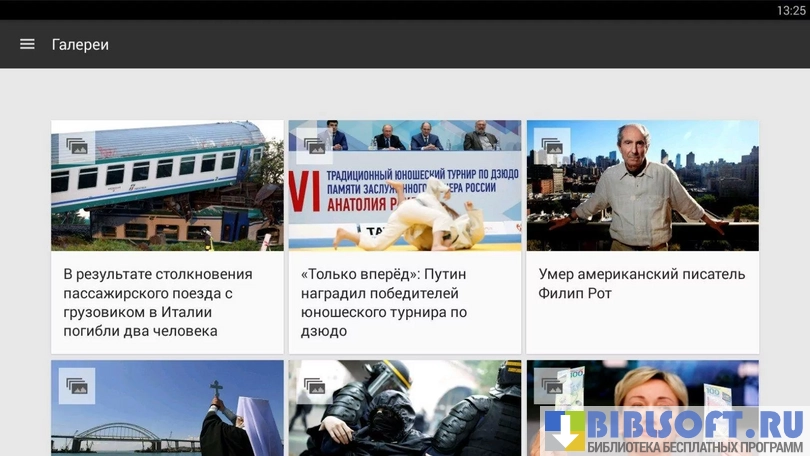Image resolution: width=810 pixels, height=456 pixels.
Task: Click gallery icon on priest with cross photo
Action: [77, 386]
